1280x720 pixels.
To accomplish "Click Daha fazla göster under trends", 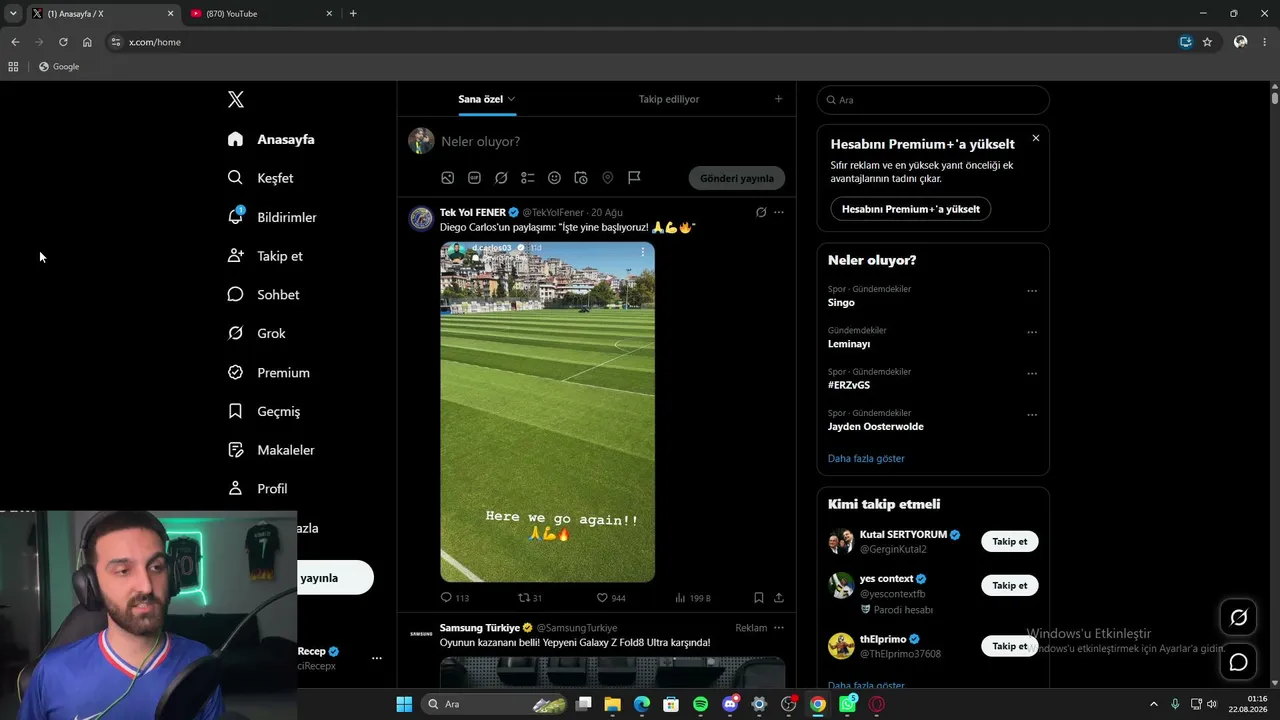I will pos(866,458).
